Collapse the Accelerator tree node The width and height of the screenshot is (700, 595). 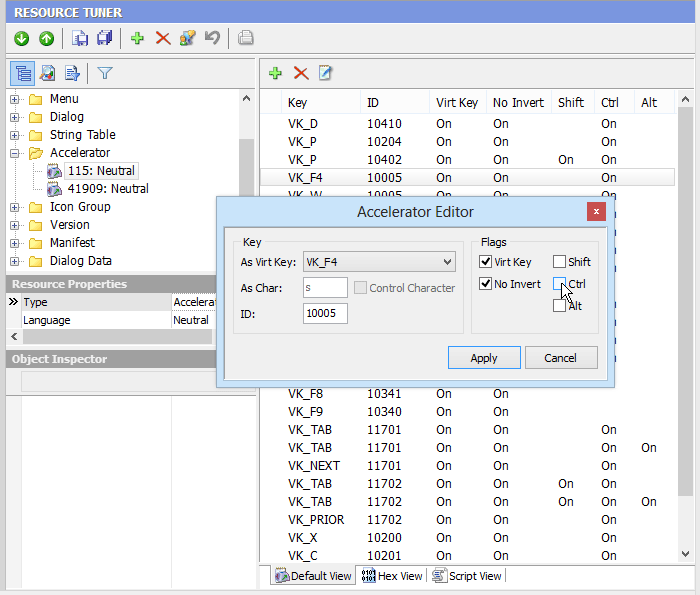(15, 153)
